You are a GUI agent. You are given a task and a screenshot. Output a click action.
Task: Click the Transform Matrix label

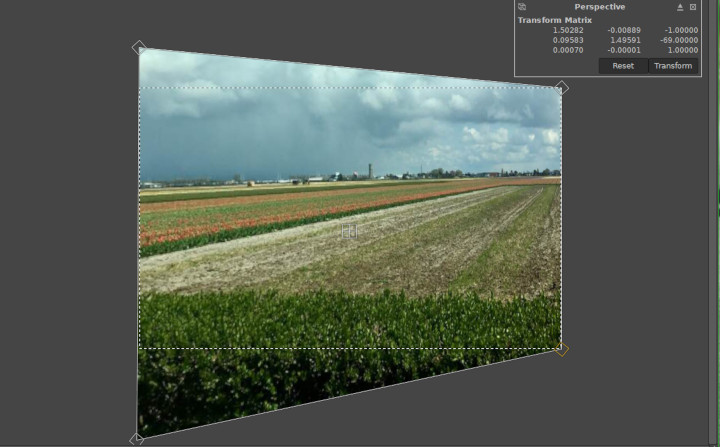pos(554,20)
